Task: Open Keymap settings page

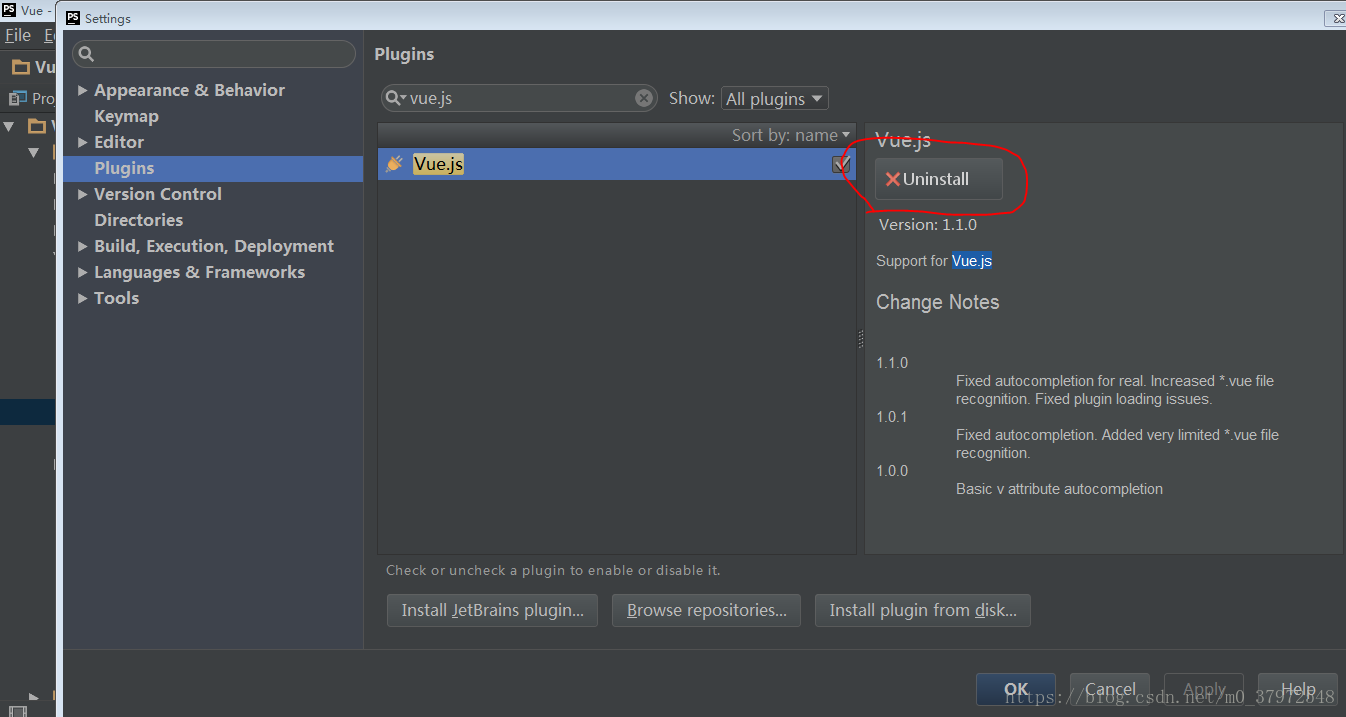Action: point(126,116)
